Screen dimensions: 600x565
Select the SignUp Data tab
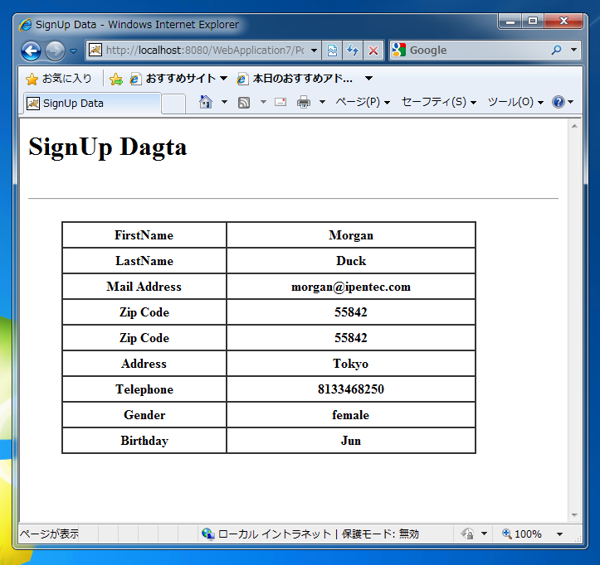point(92,103)
